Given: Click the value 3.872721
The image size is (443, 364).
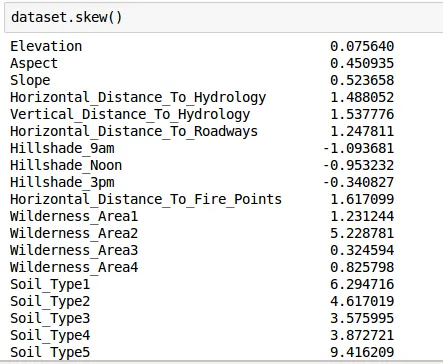Looking at the screenshot, I should pyautogui.click(x=362, y=335).
